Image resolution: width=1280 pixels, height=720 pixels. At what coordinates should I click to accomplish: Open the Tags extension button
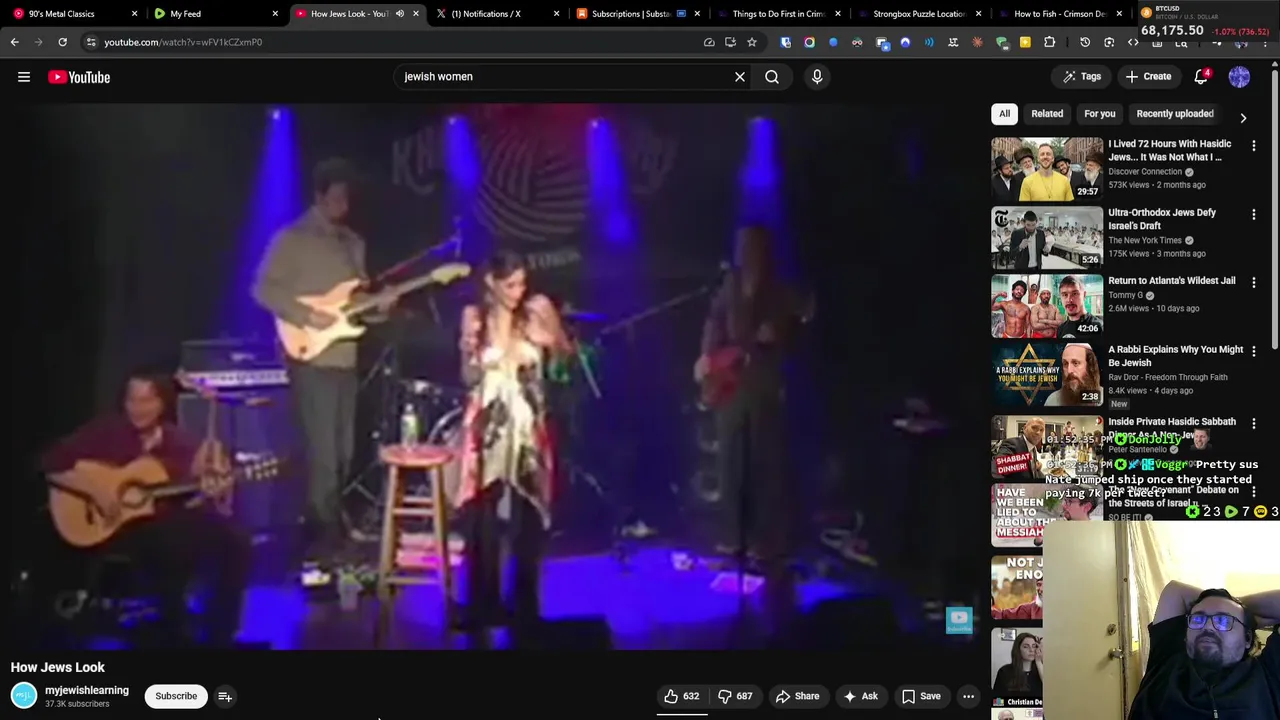click(1081, 76)
